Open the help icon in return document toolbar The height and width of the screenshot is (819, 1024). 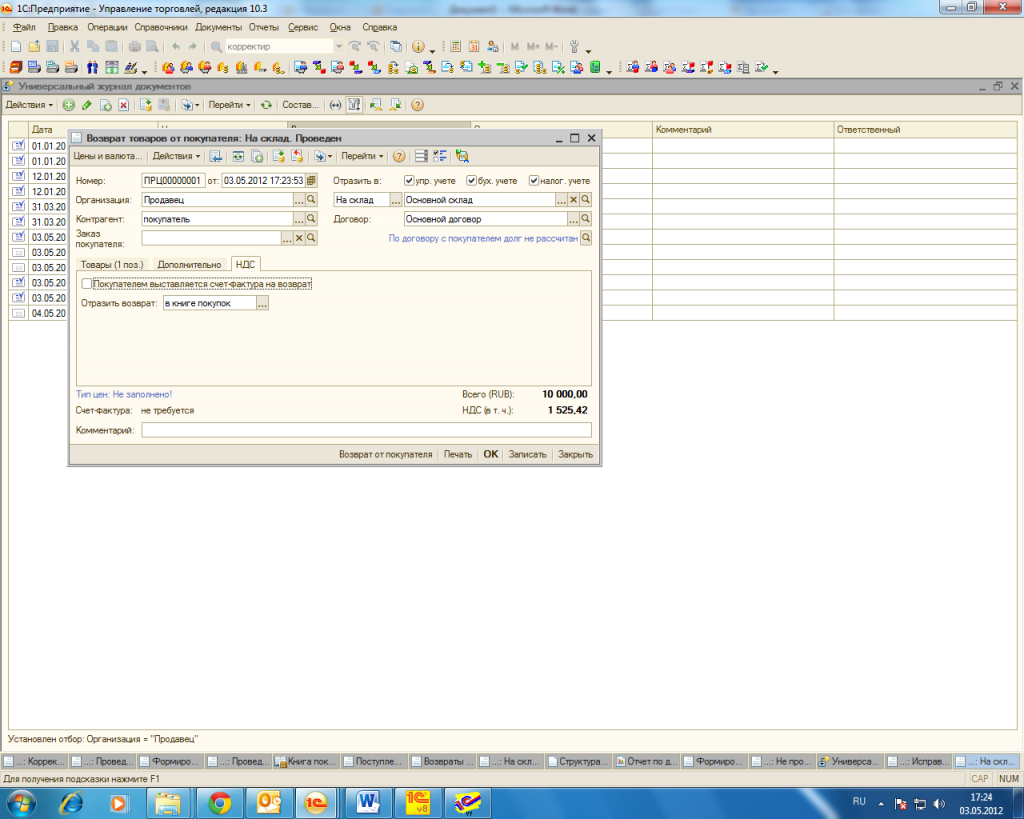[x=399, y=156]
